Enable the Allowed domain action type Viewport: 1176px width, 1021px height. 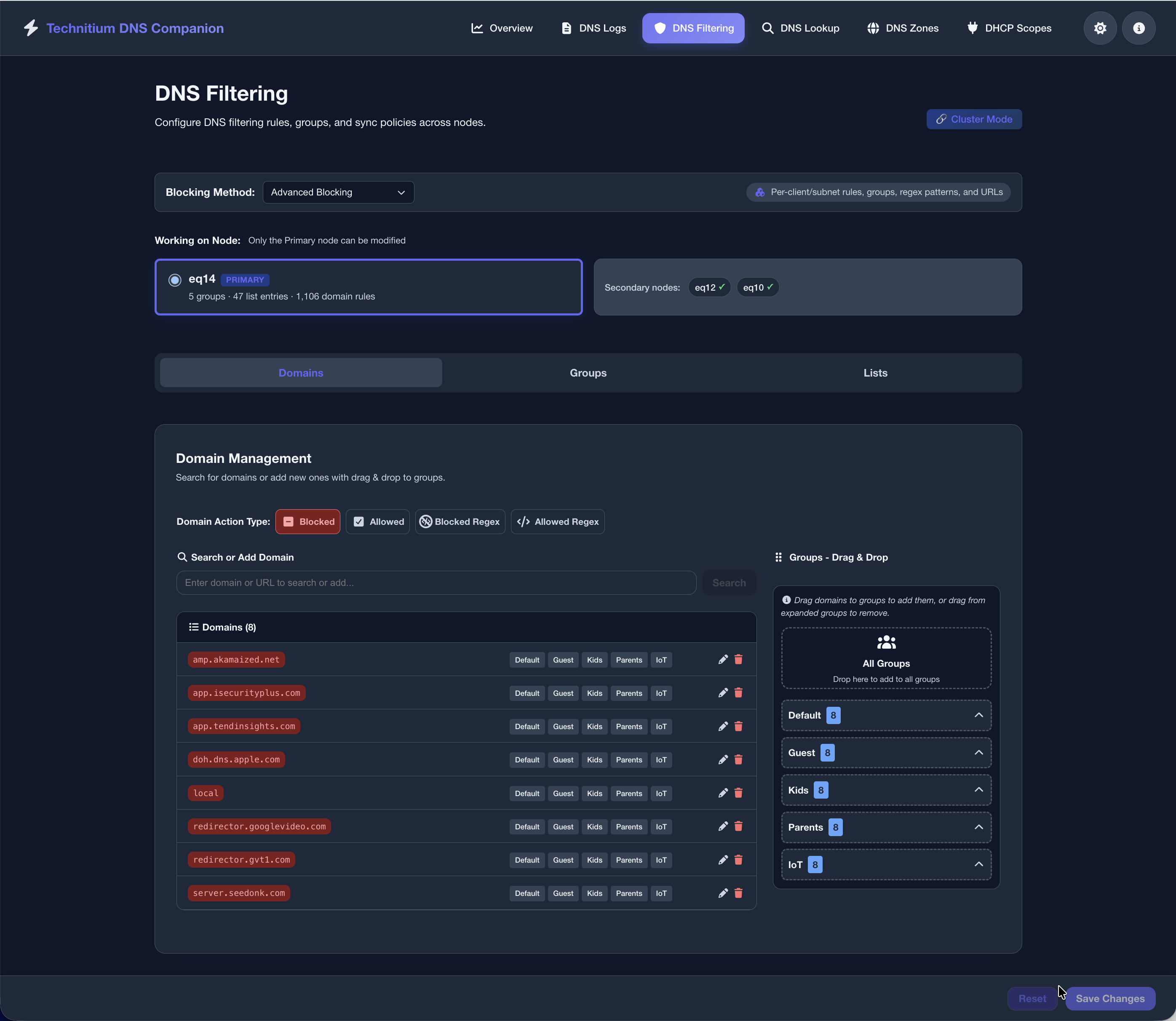pyautogui.click(x=377, y=521)
